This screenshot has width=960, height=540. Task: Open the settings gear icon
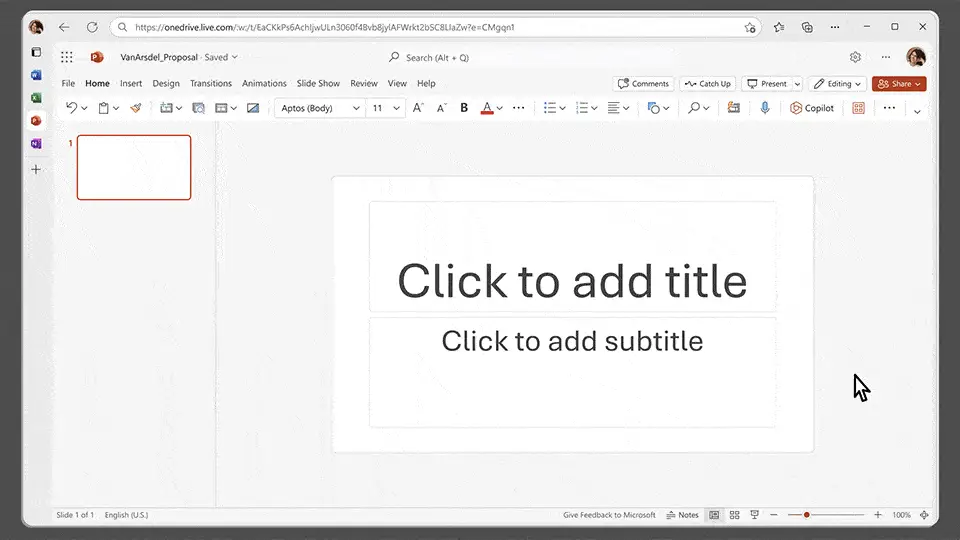click(x=855, y=57)
